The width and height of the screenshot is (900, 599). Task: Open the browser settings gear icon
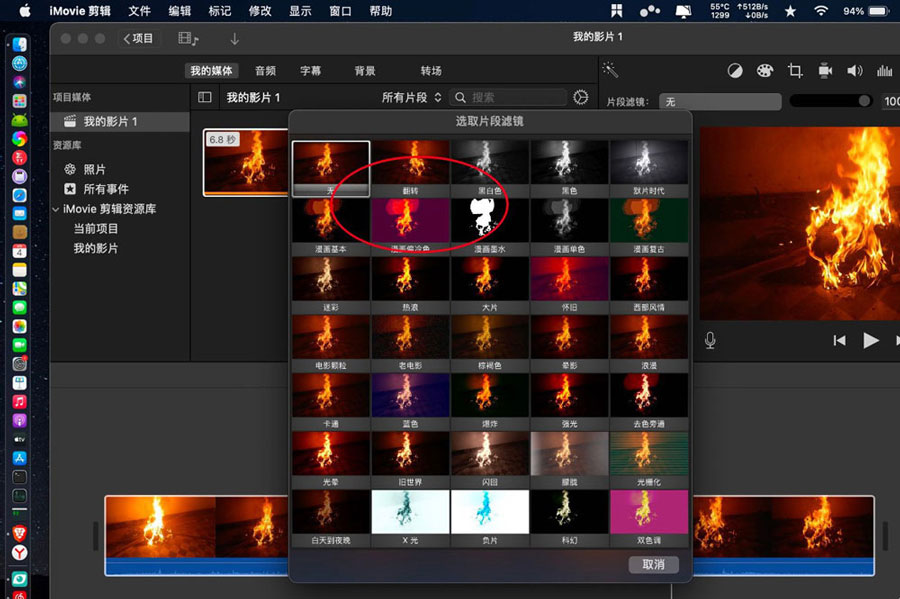[x=581, y=98]
